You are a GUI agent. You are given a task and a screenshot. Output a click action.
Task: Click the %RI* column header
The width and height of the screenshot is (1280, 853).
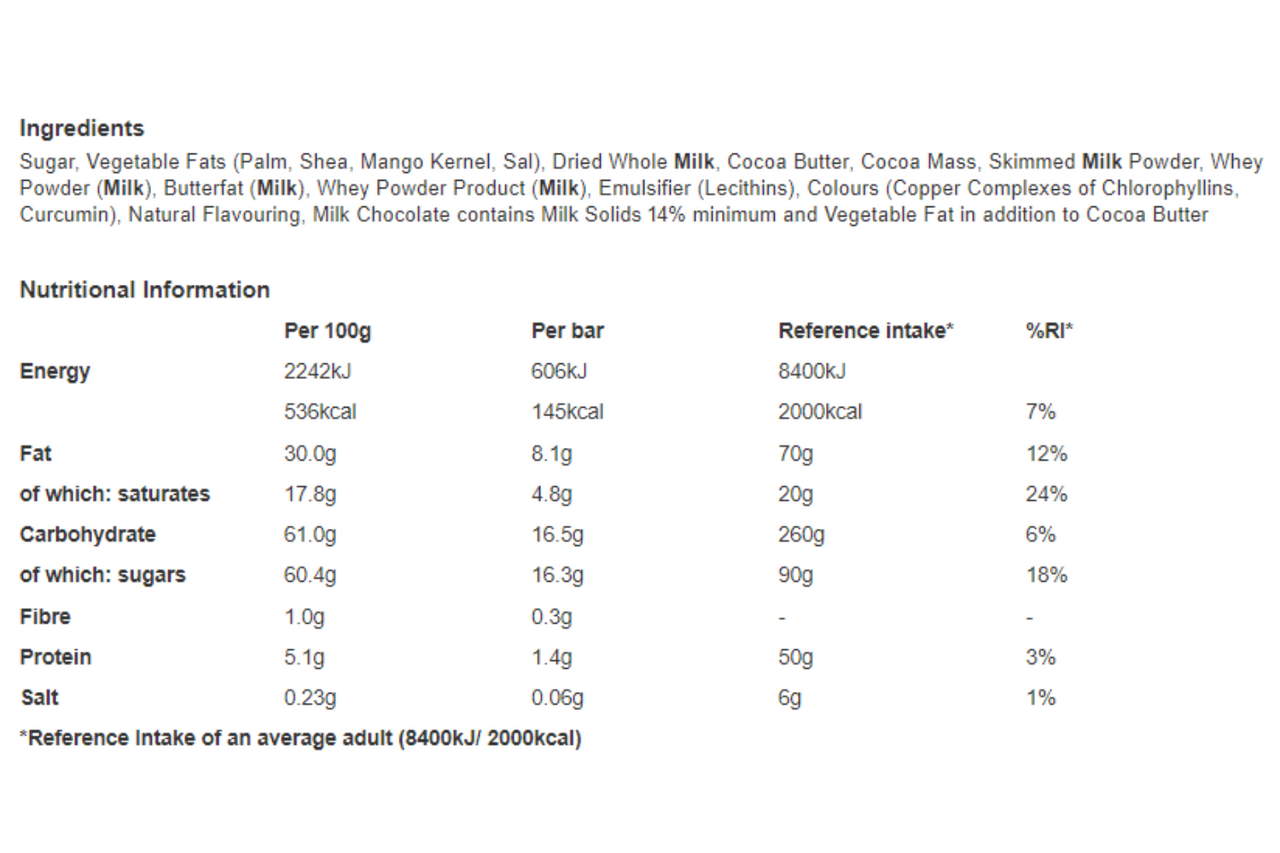1049,331
